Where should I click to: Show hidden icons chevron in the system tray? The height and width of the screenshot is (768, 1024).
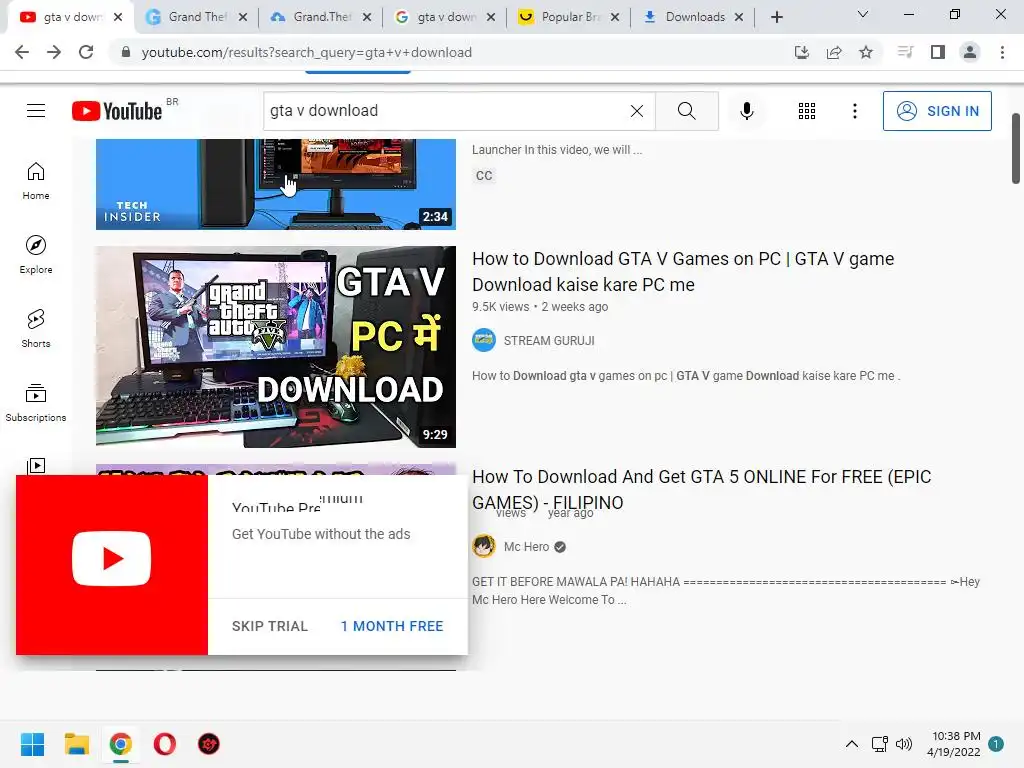click(852, 744)
